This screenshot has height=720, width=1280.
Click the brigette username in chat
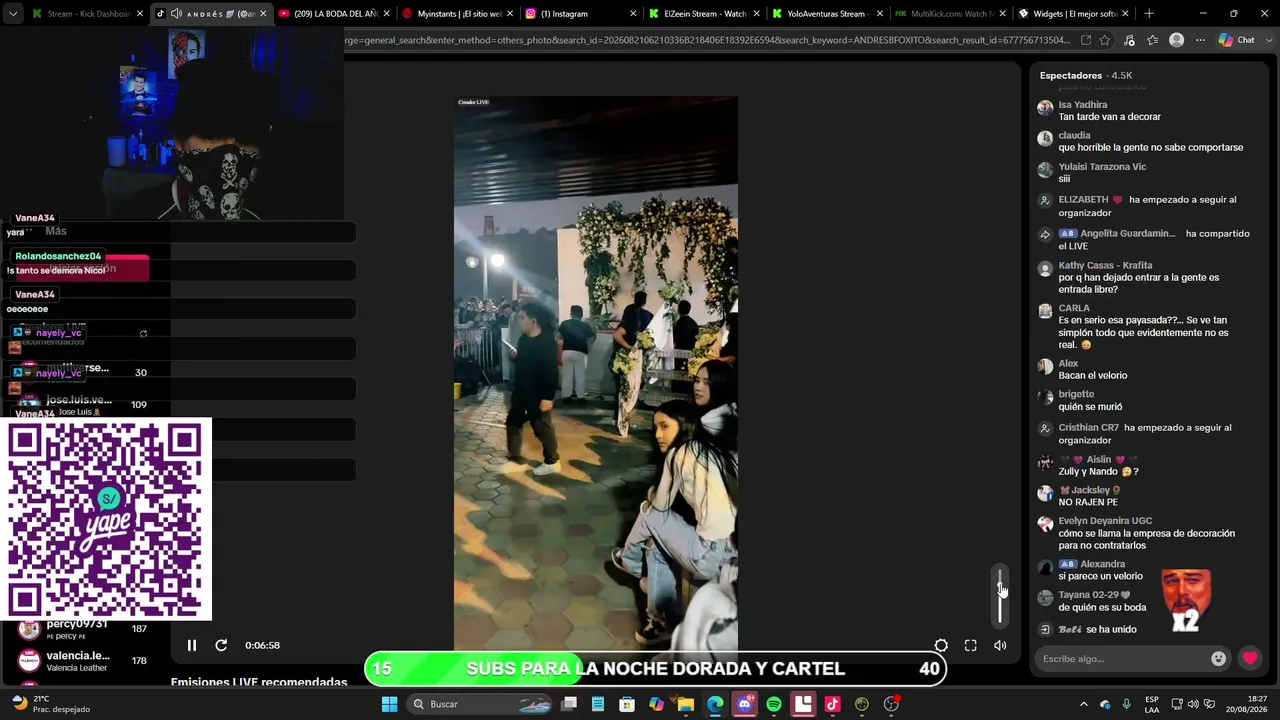point(1076,395)
